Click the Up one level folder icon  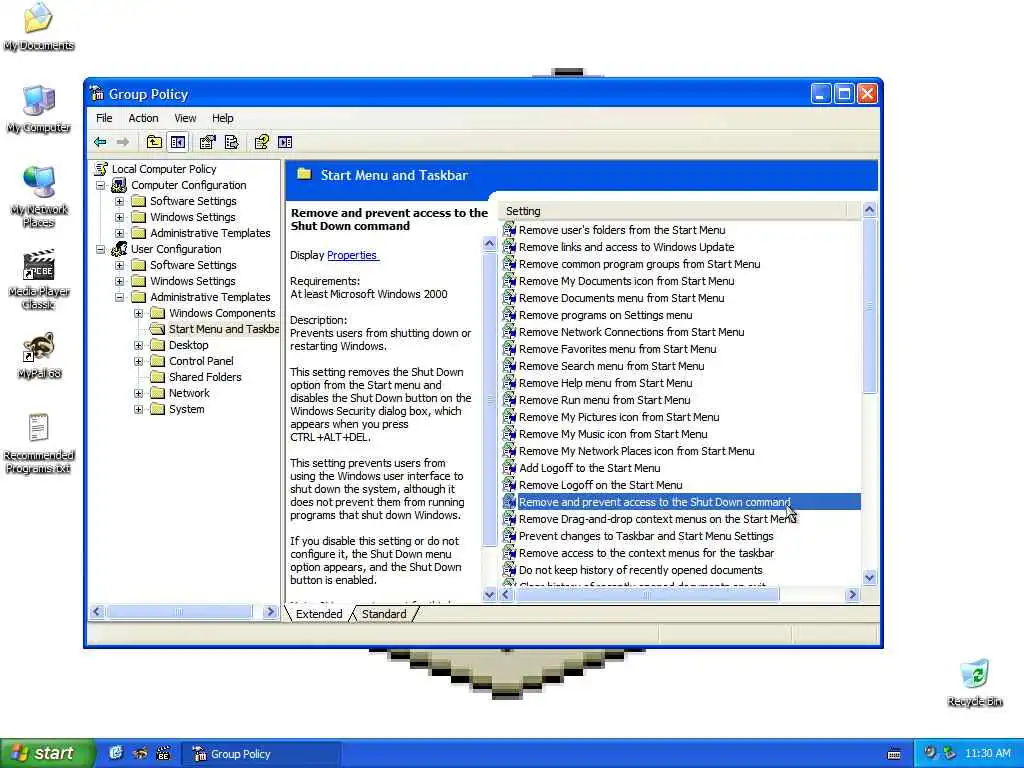coord(154,142)
